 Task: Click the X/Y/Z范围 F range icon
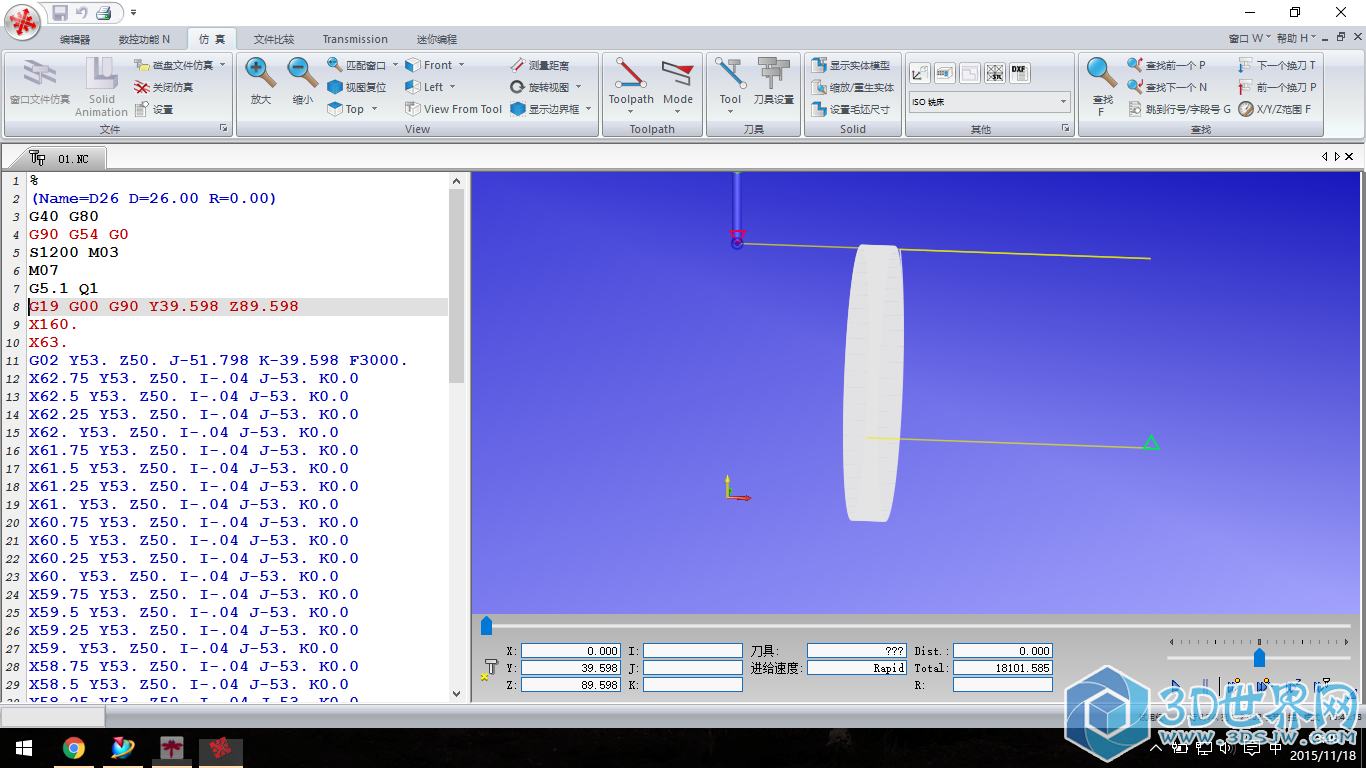(x=1246, y=109)
